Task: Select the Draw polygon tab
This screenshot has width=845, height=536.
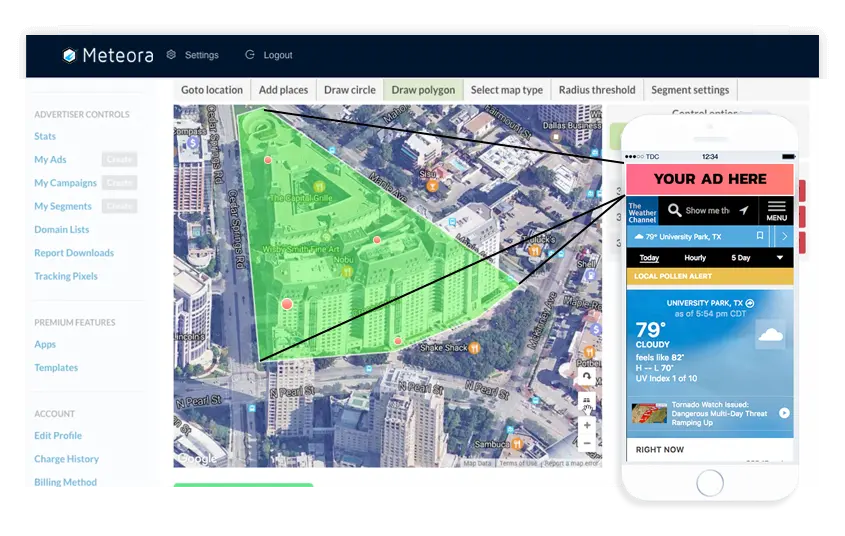Action: click(423, 90)
